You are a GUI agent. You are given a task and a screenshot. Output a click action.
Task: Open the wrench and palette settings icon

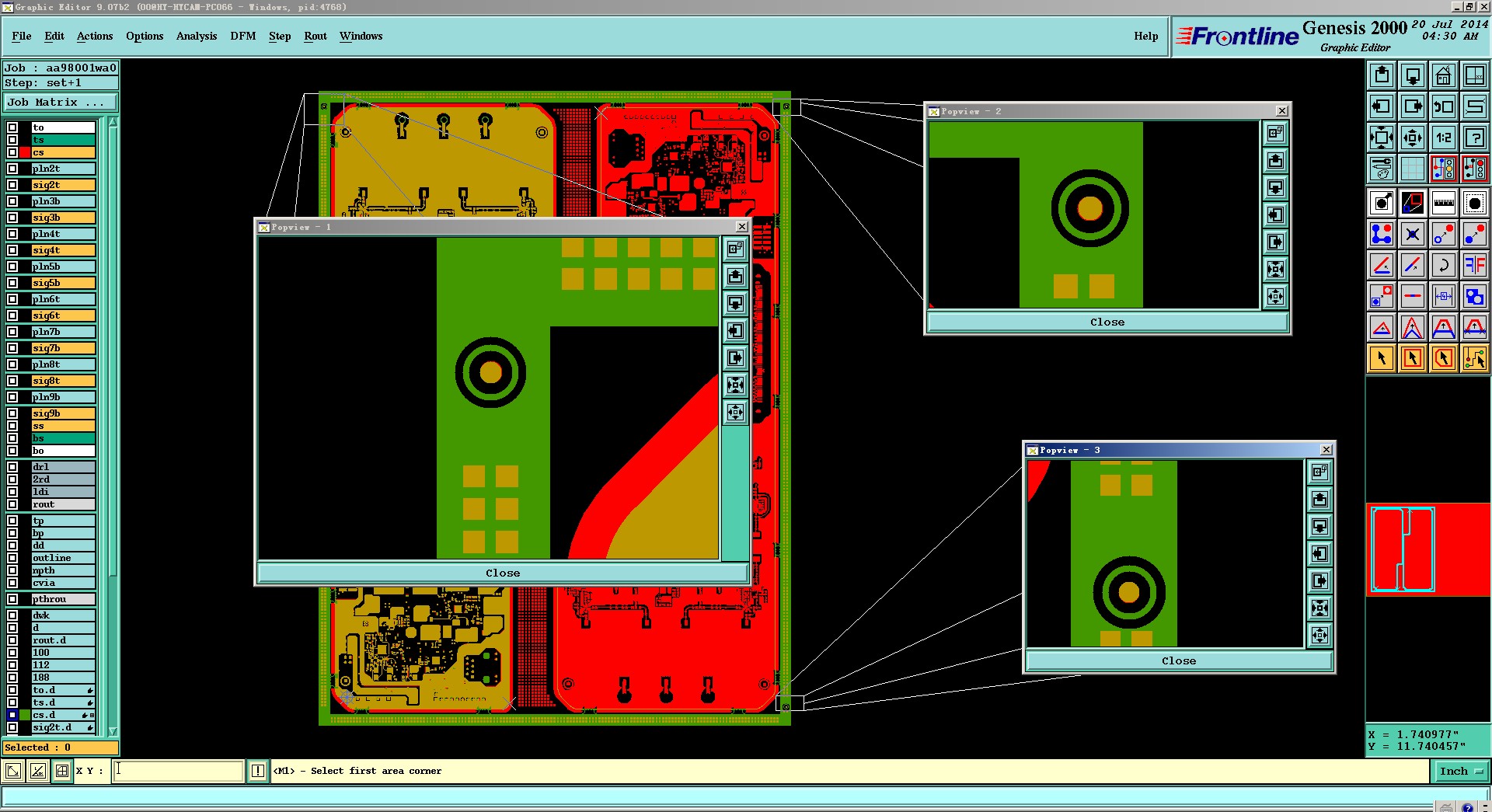(x=1382, y=169)
